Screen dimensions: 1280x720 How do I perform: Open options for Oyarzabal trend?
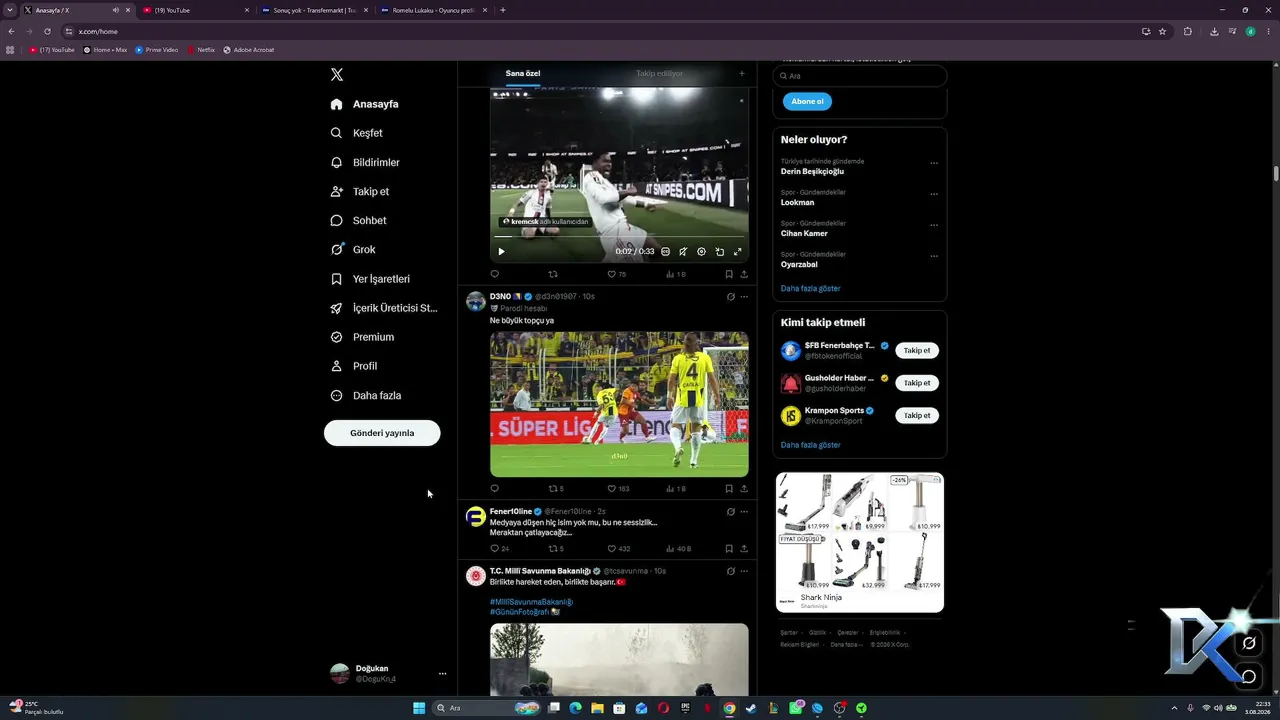934,256
